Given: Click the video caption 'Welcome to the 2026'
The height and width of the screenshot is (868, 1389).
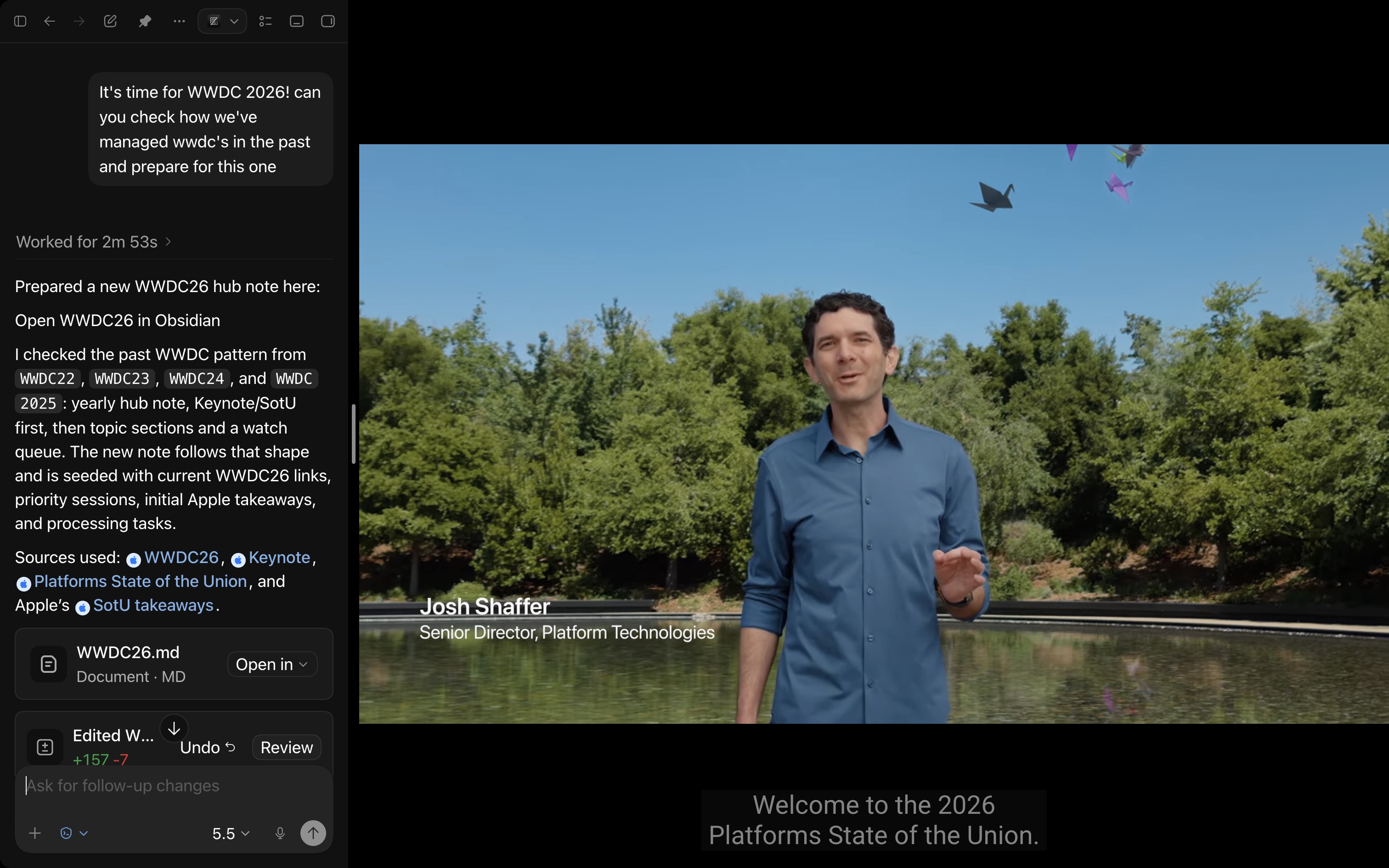Looking at the screenshot, I should (874, 805).
